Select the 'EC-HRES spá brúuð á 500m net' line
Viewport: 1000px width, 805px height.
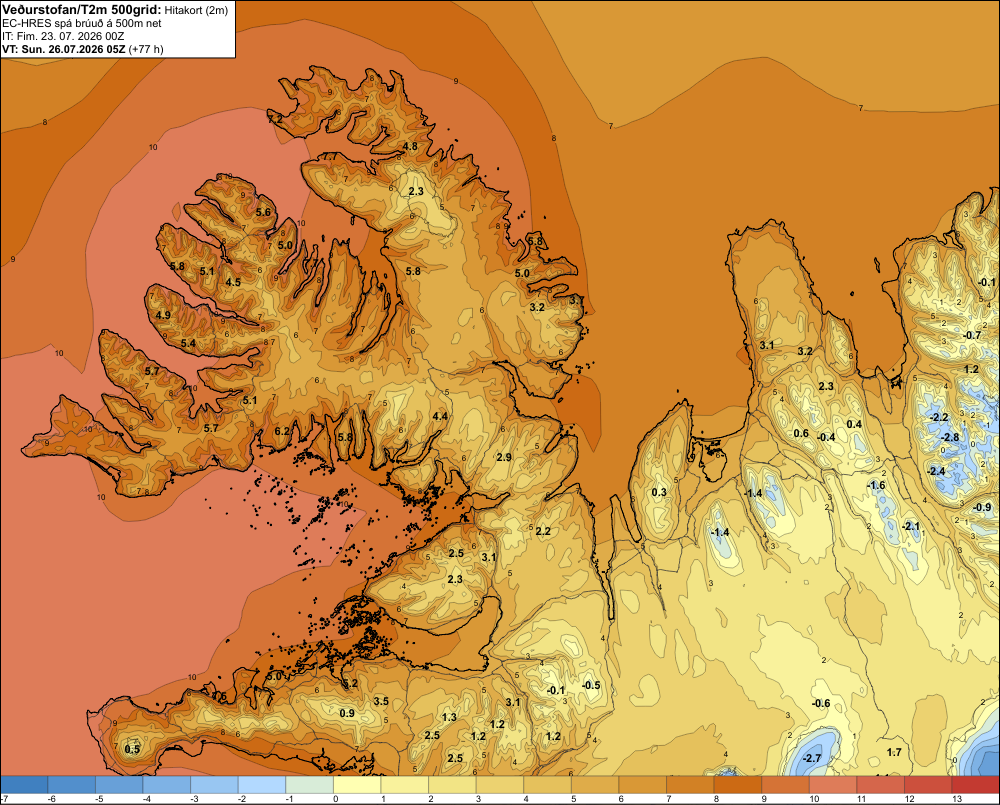(82, 23)
